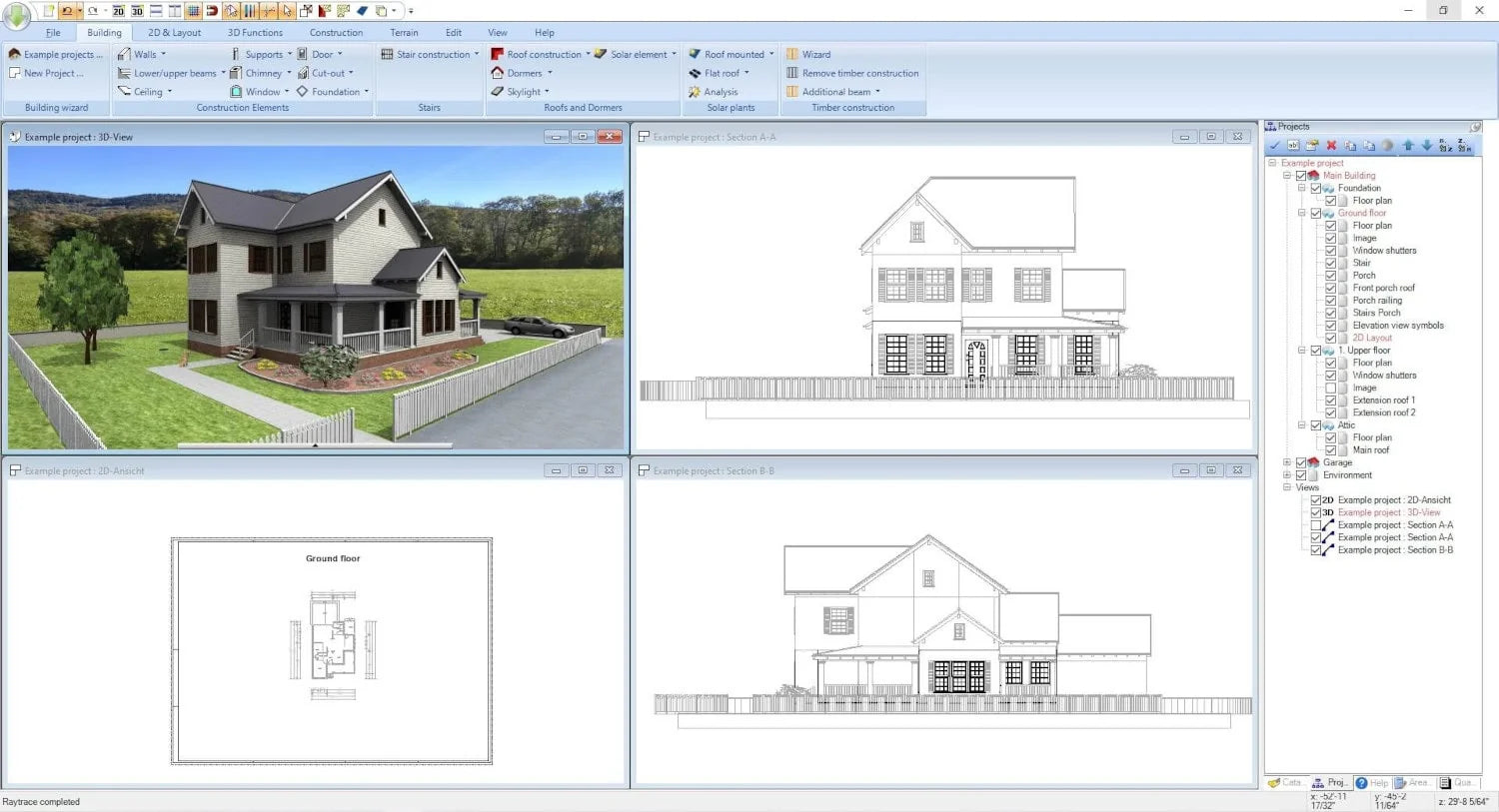Switch to the Construction ribbon tab
Screen dimensions: 1499x812
coord(336,33)
